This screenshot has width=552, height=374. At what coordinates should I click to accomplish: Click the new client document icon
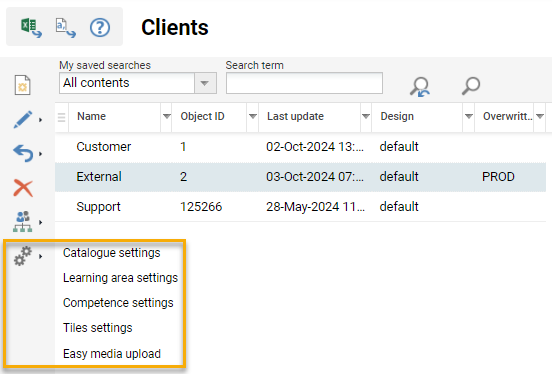(x=23, y=85)
